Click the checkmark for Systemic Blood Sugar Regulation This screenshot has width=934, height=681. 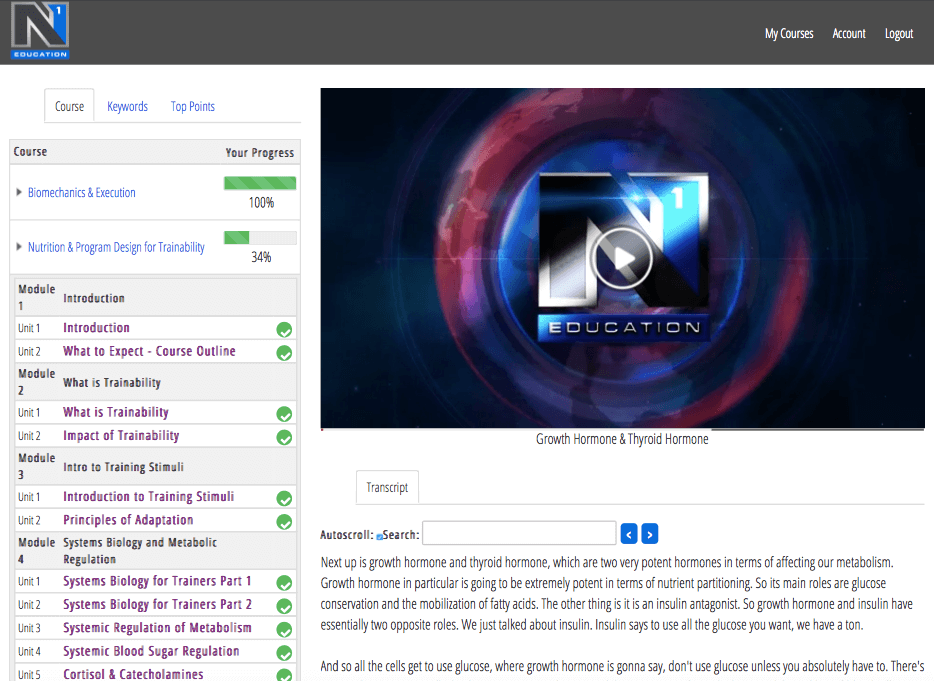[x=284, y=651]
